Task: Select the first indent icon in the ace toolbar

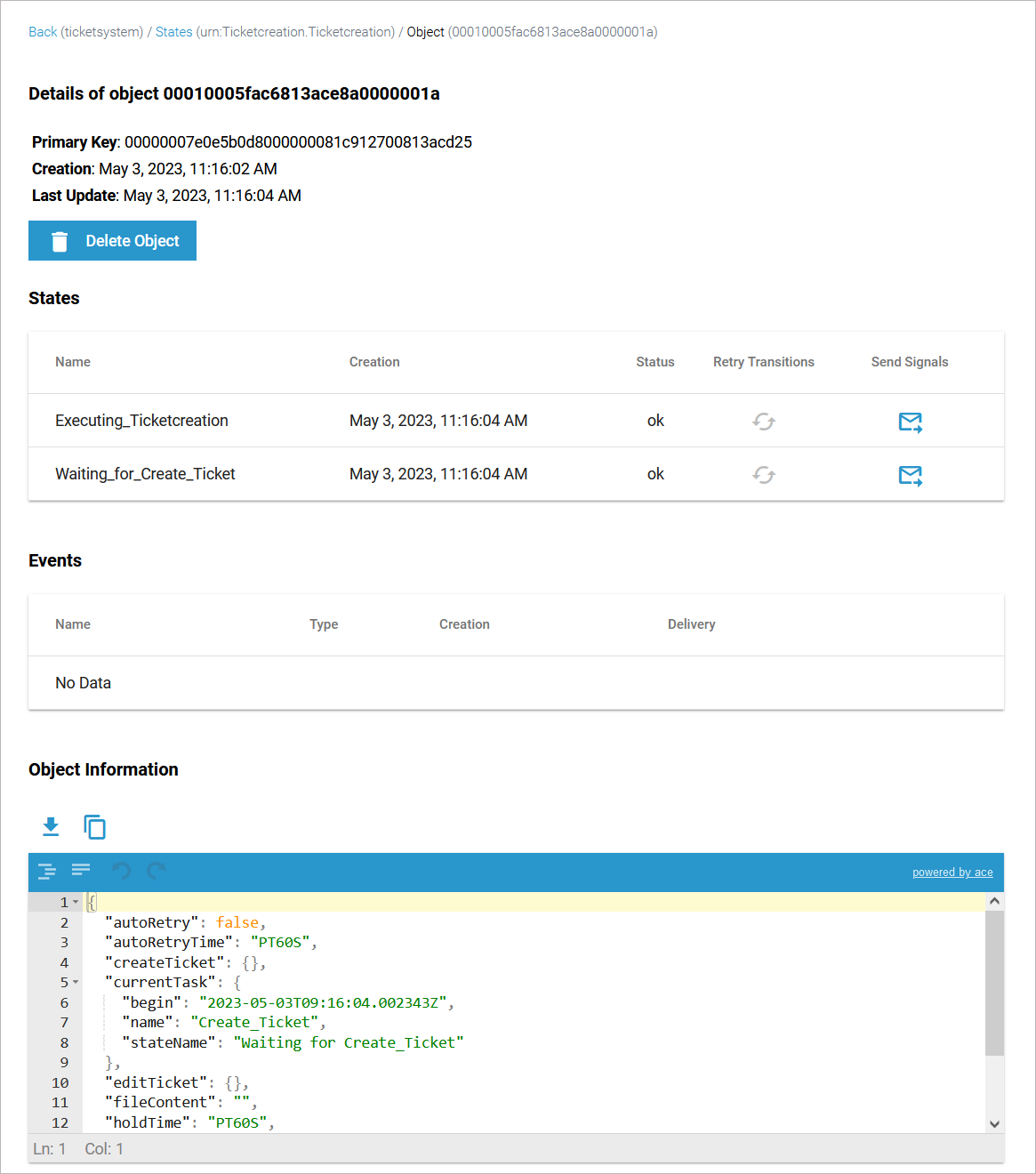Action: [x=46, y=872]
